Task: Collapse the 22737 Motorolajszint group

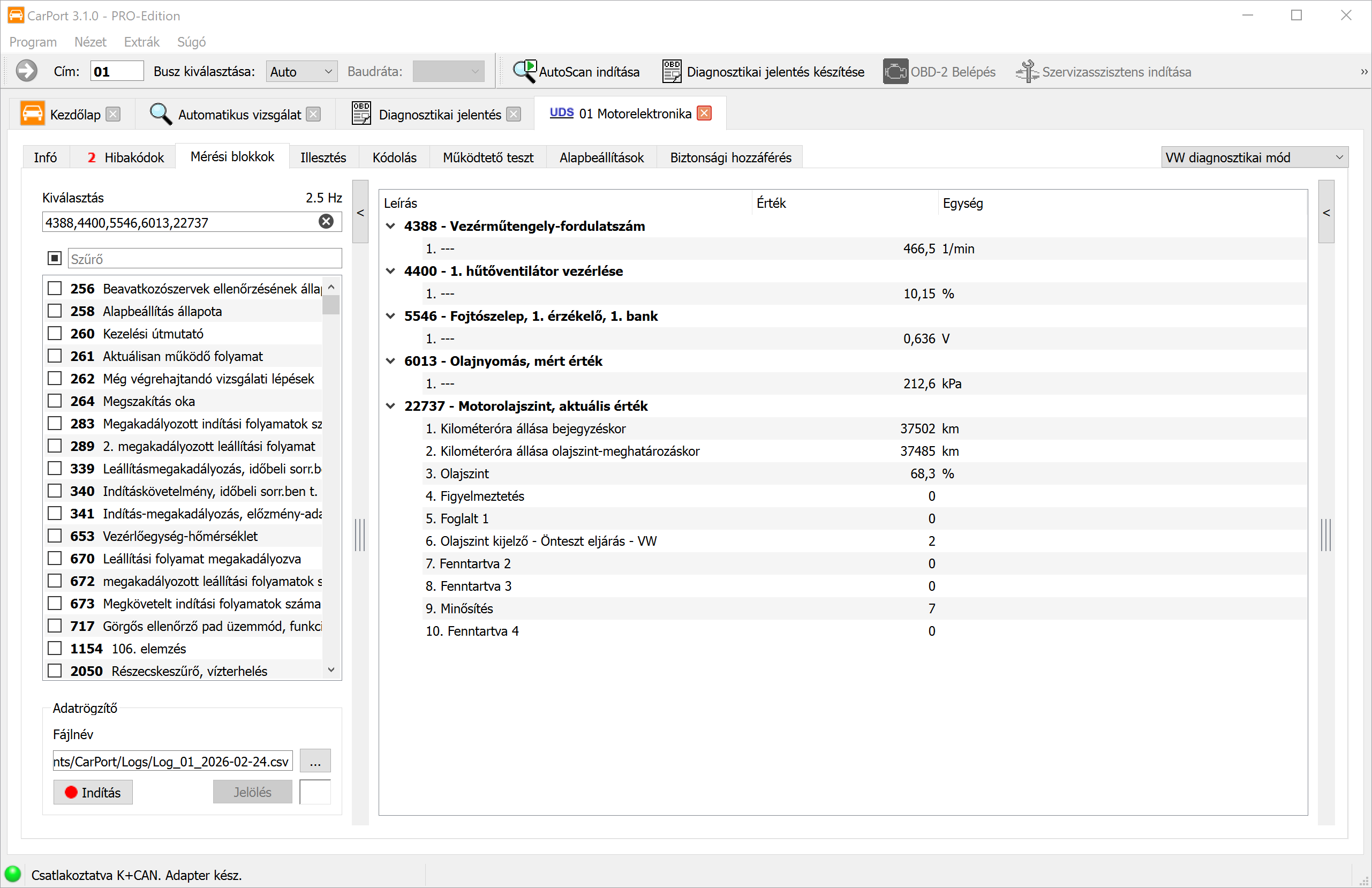Action: (390, 406)
